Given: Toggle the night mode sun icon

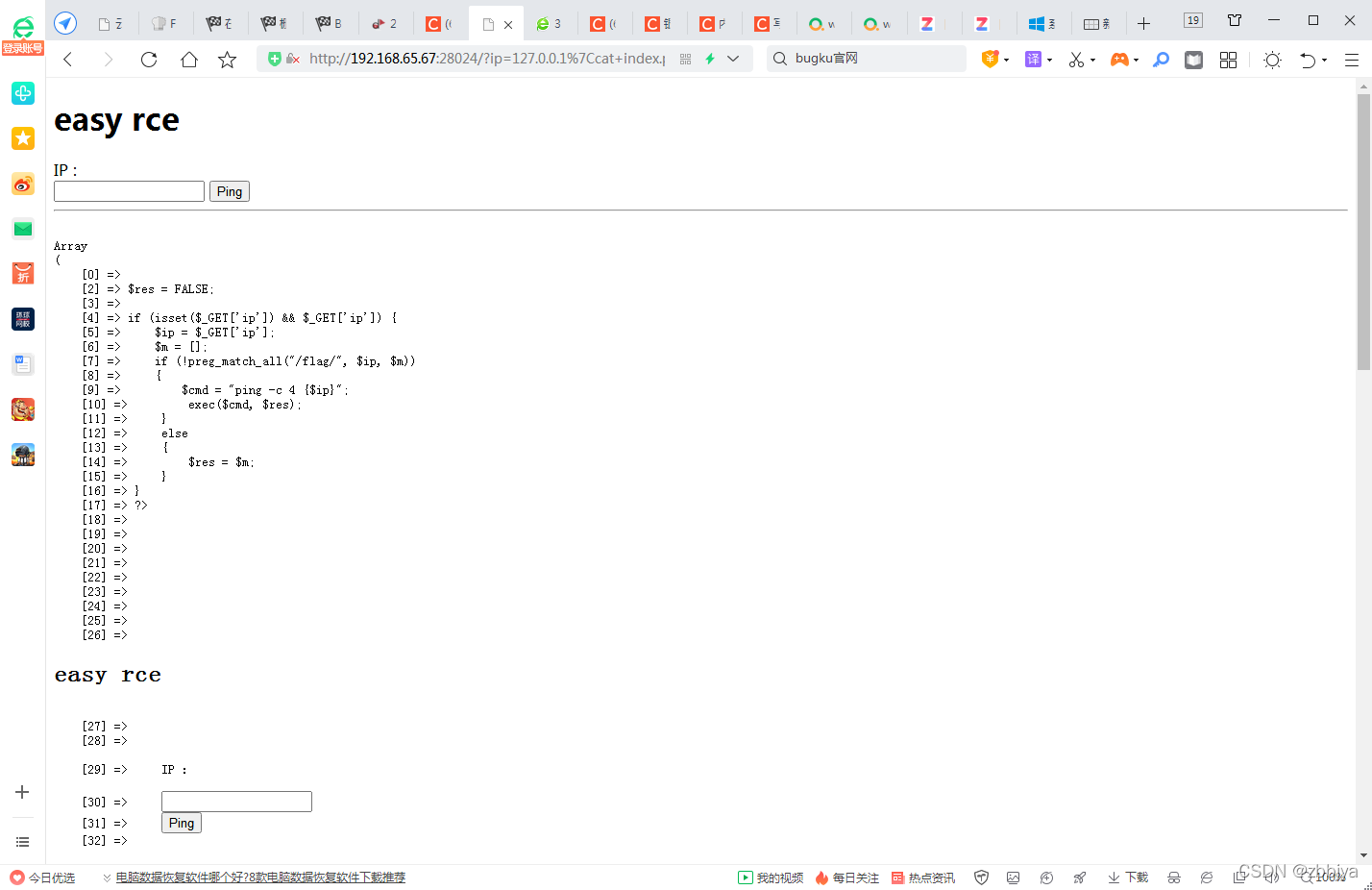Looking at the screenshot, I should point(1272,60).
